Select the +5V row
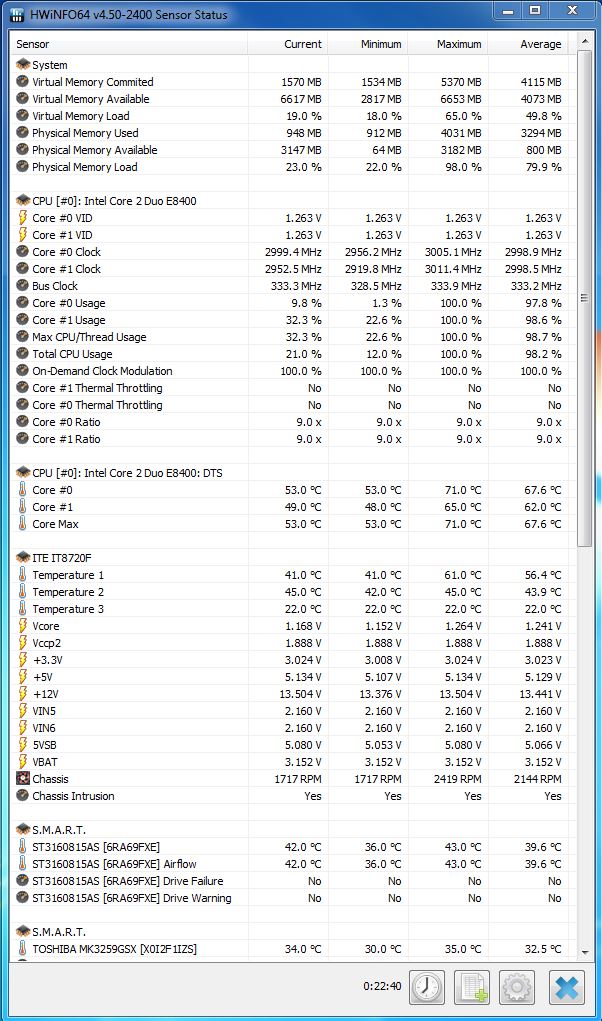The height and width of the screenshot is (1021, 602). tap(290, 677)
